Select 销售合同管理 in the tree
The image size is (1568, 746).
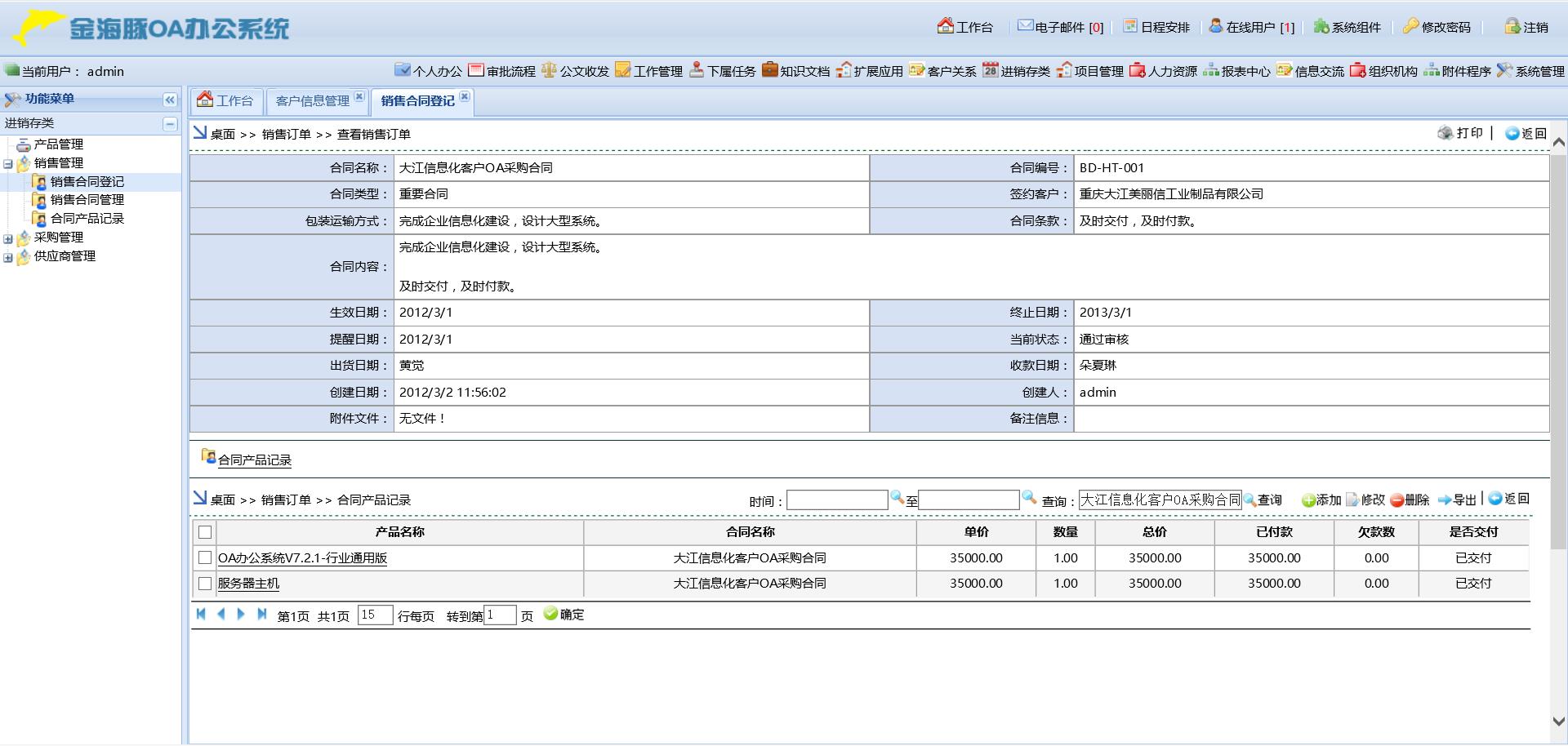pyautogui.click(x=87, y=200)
